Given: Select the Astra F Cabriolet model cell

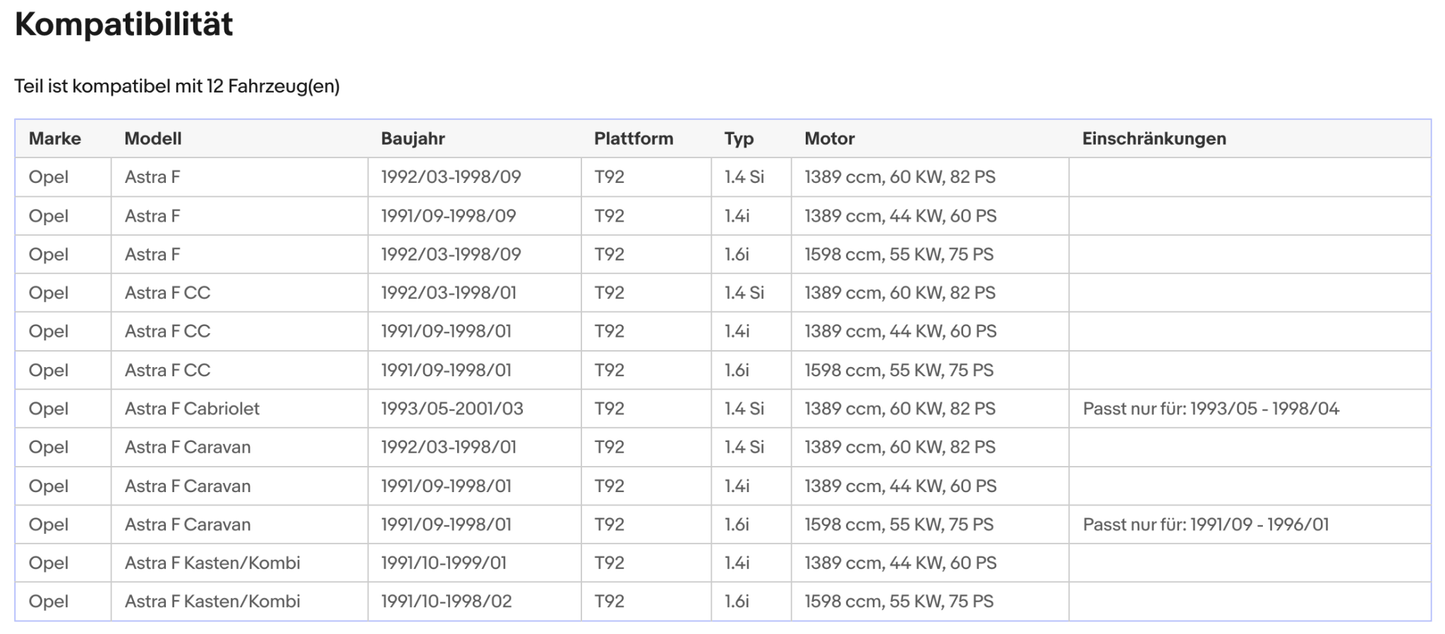Looking at the screenshot, I should tap(192, 409).
